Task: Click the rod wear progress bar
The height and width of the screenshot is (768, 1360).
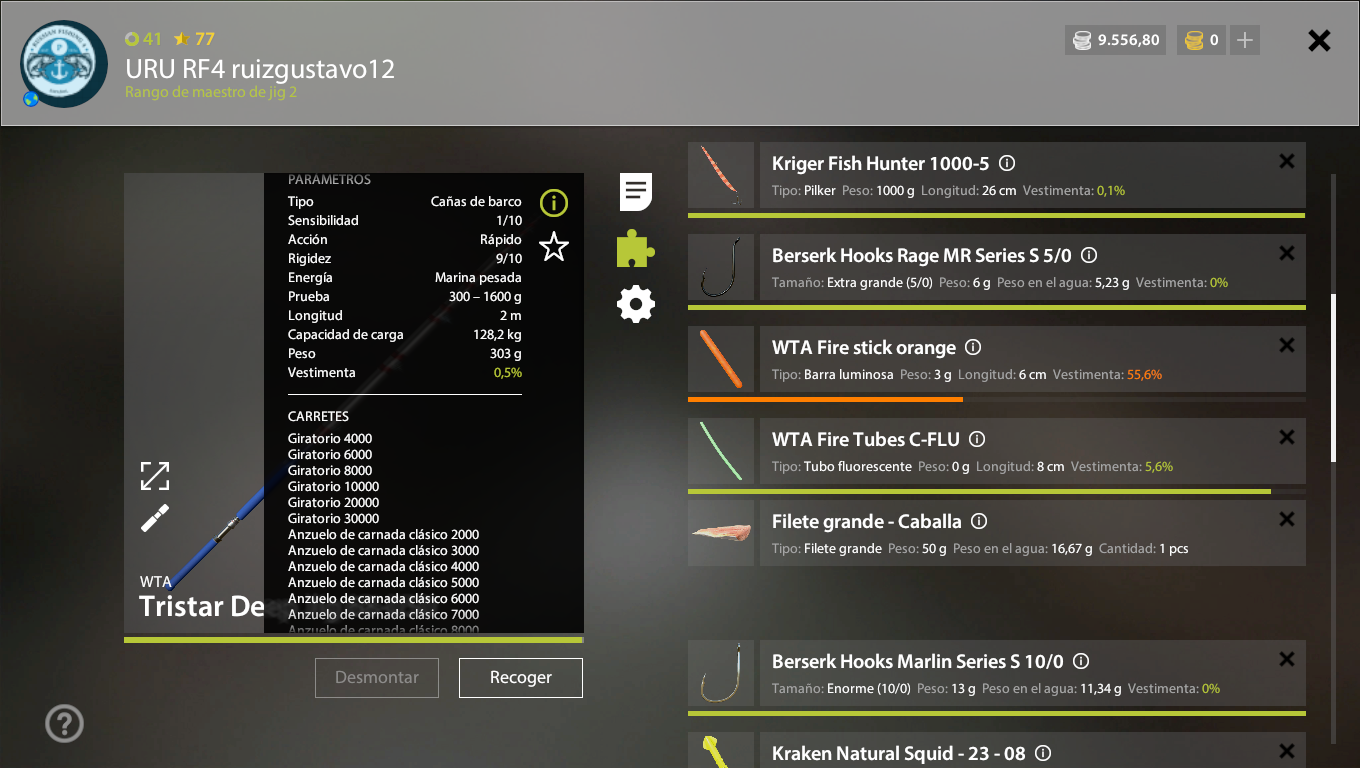Action: pyautogui.click(x=354, y=640)
